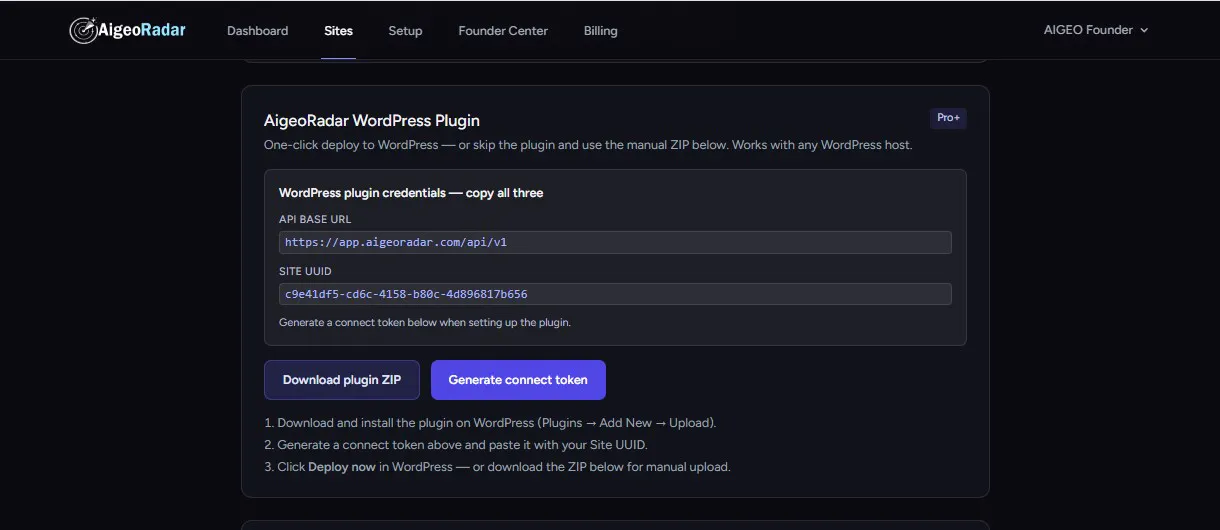The width and height of the screenshot is (1220, 530).
Task: Expand the AIGEO Founder account dropdown
Action: point(1096,30)
